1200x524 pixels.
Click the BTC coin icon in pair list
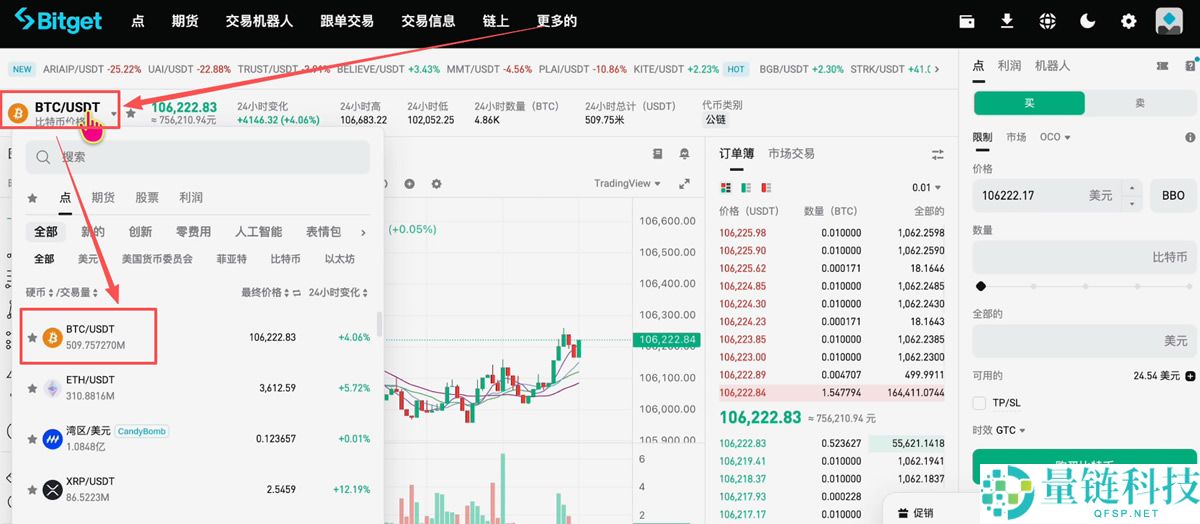point(52,337)
